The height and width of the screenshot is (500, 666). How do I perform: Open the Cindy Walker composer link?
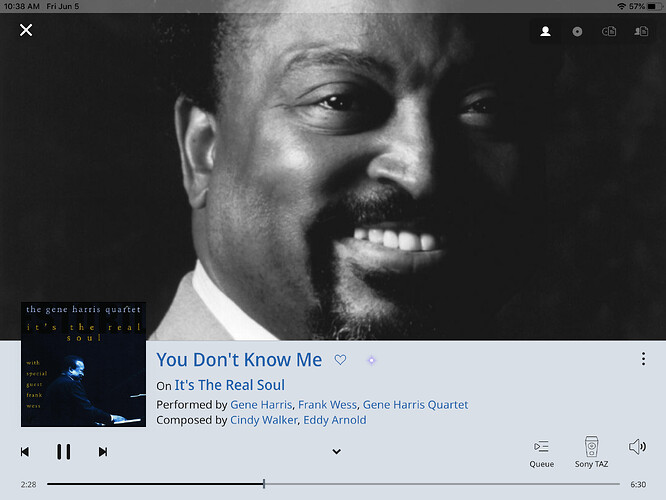[263, 420]
